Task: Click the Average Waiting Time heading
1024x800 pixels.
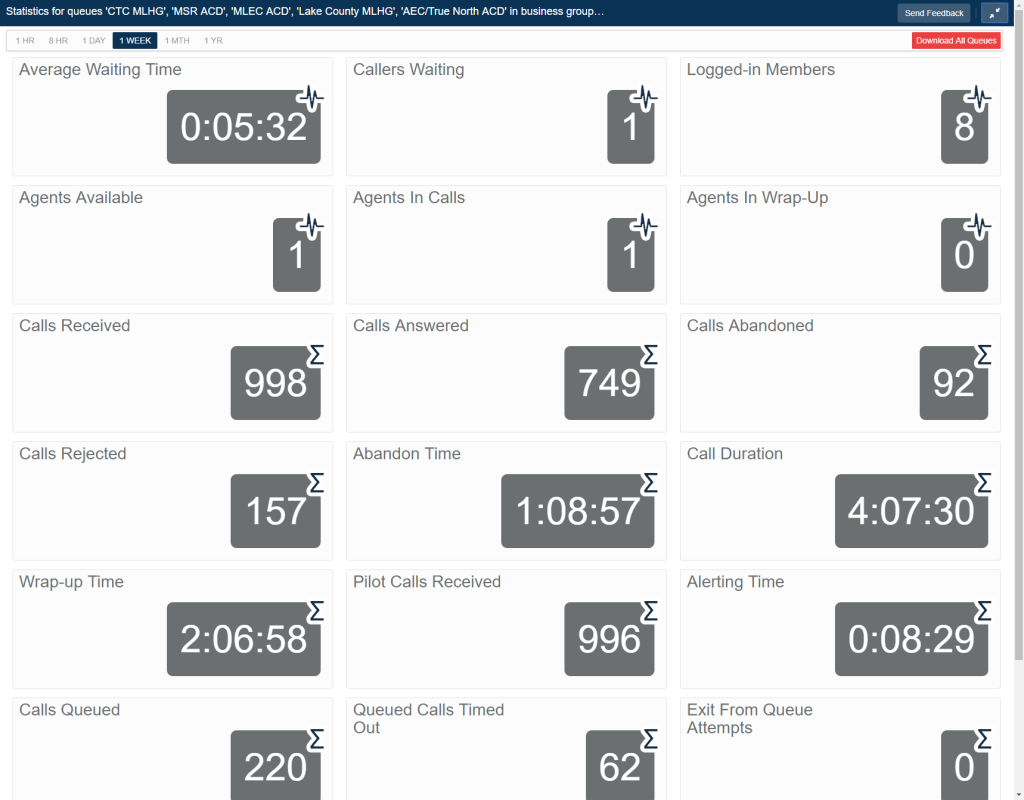Action: (101, 69)
